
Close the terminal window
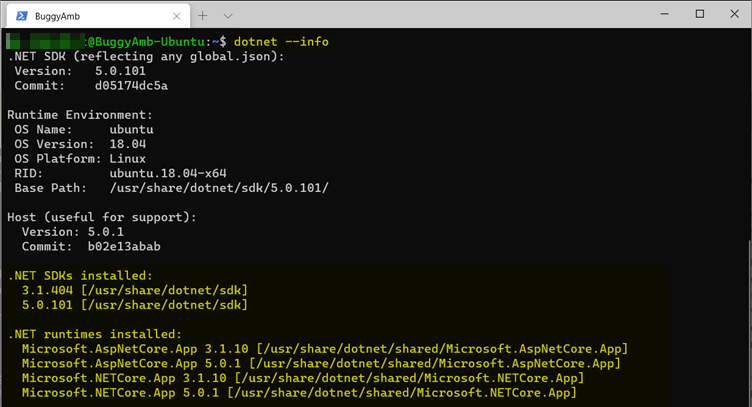(734, 14)
